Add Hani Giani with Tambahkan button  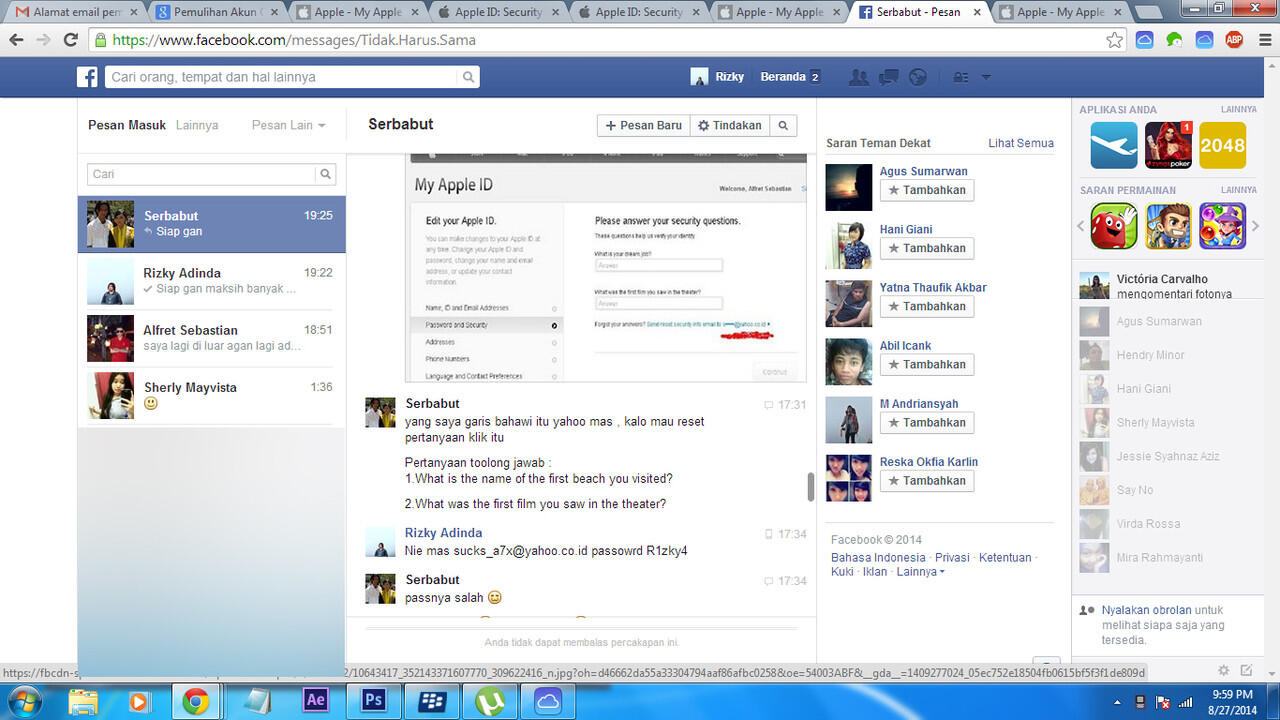pyautogui.click(x=927, y=248)
